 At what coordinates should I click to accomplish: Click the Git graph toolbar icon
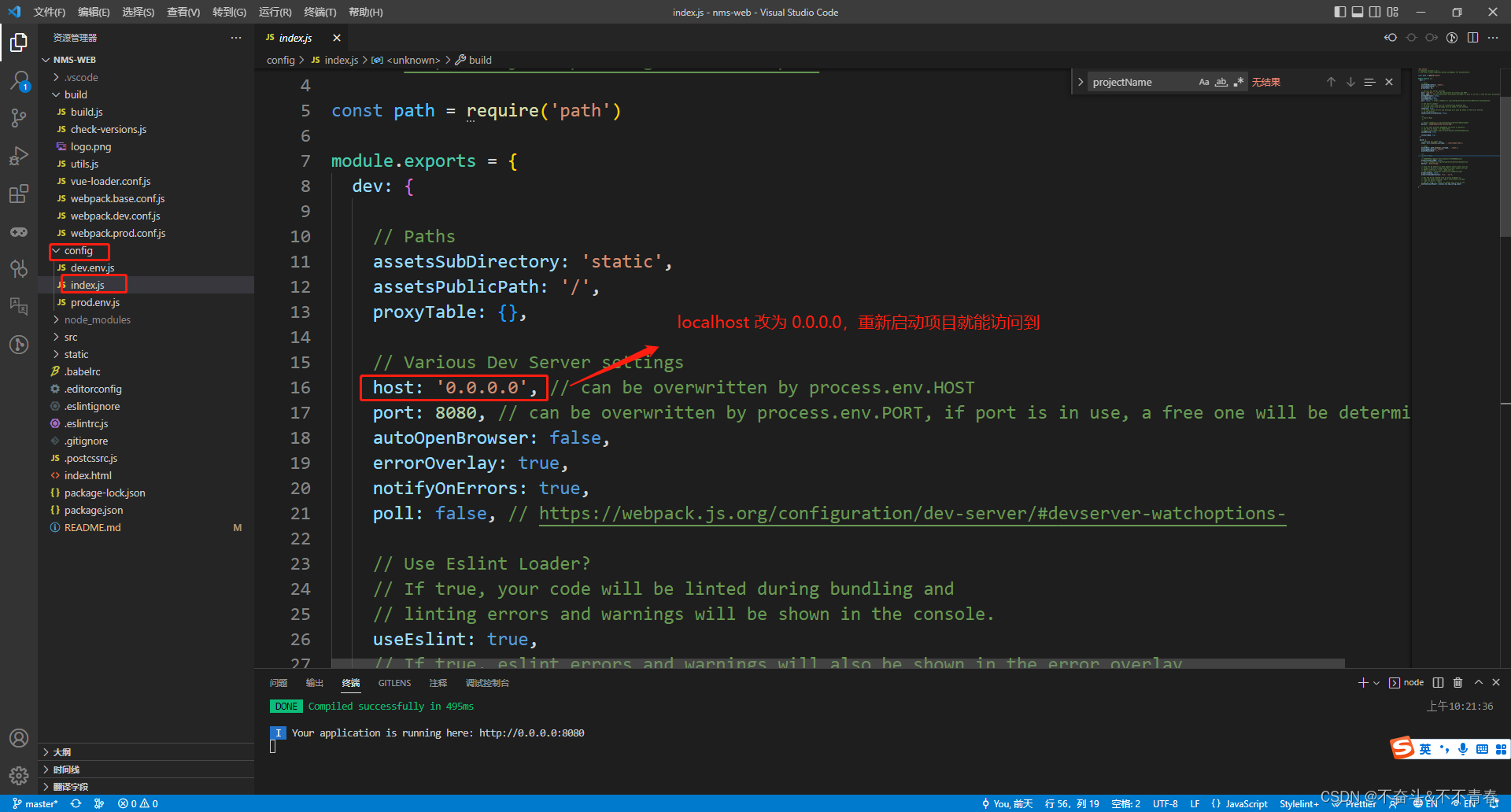[x=1452, y=38]
